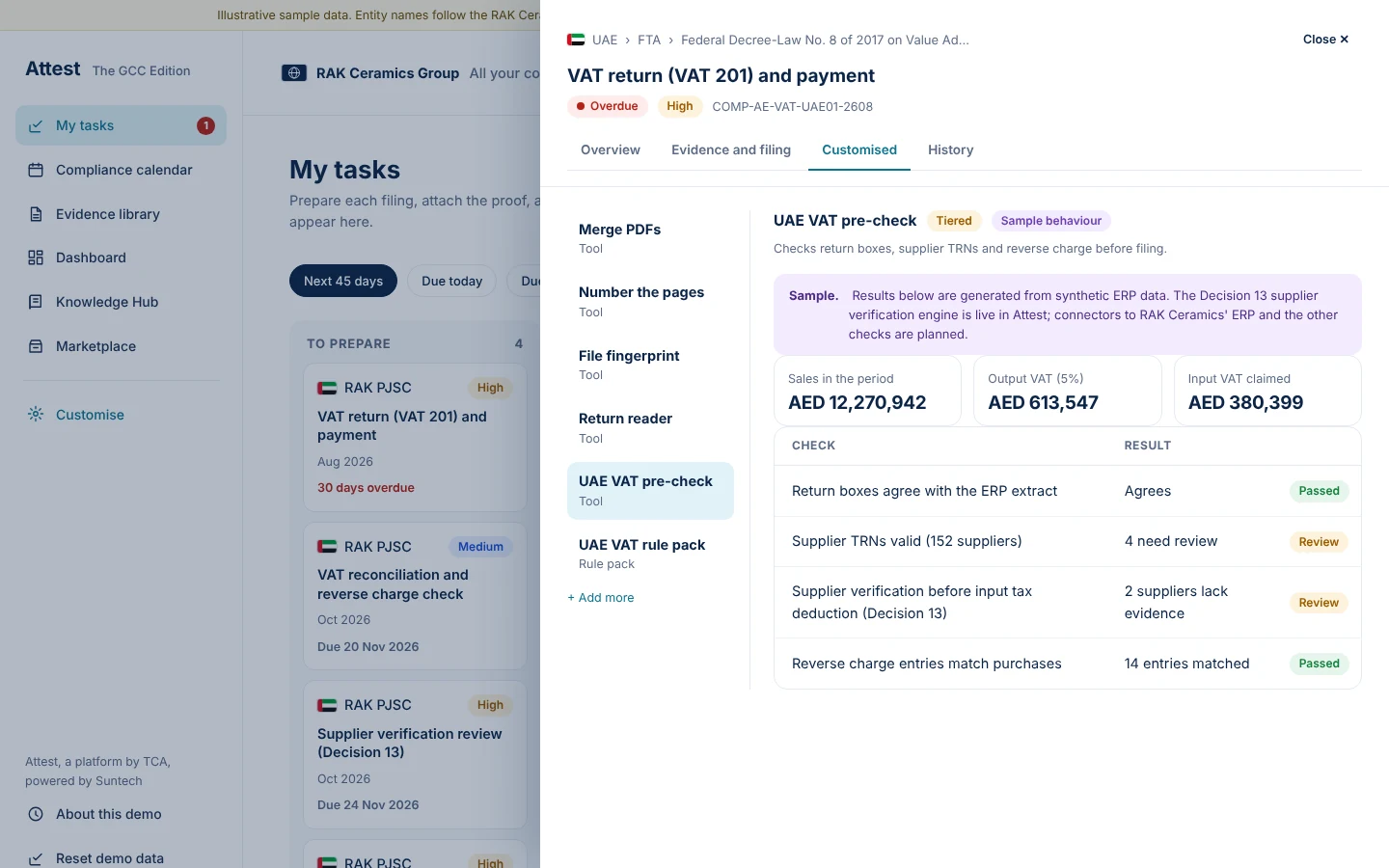Image resolution: width=1389 pixels, height=868 pixels.
Task: Click the globe icon beside RAK Ceramics Group
Action: [x=294, y=73]
